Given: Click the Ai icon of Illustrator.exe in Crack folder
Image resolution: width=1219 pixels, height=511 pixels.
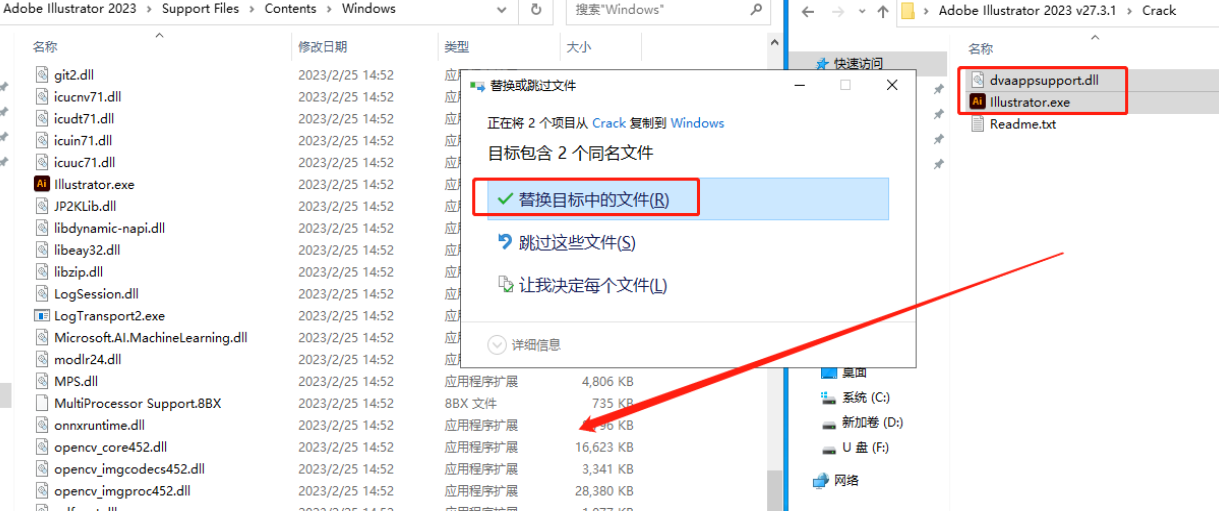Looking at the screenshot, I should [978, 102].
